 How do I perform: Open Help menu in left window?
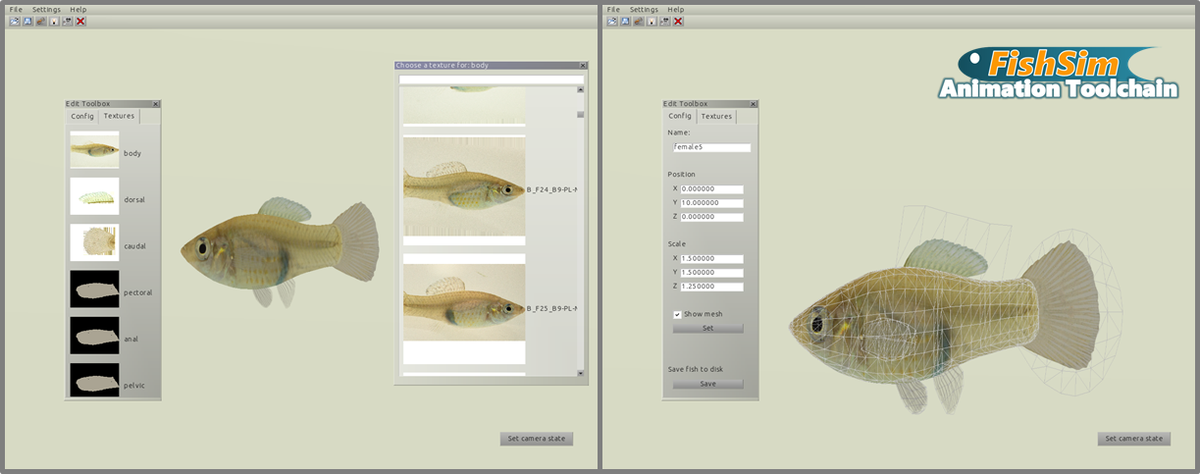[78, 9]
